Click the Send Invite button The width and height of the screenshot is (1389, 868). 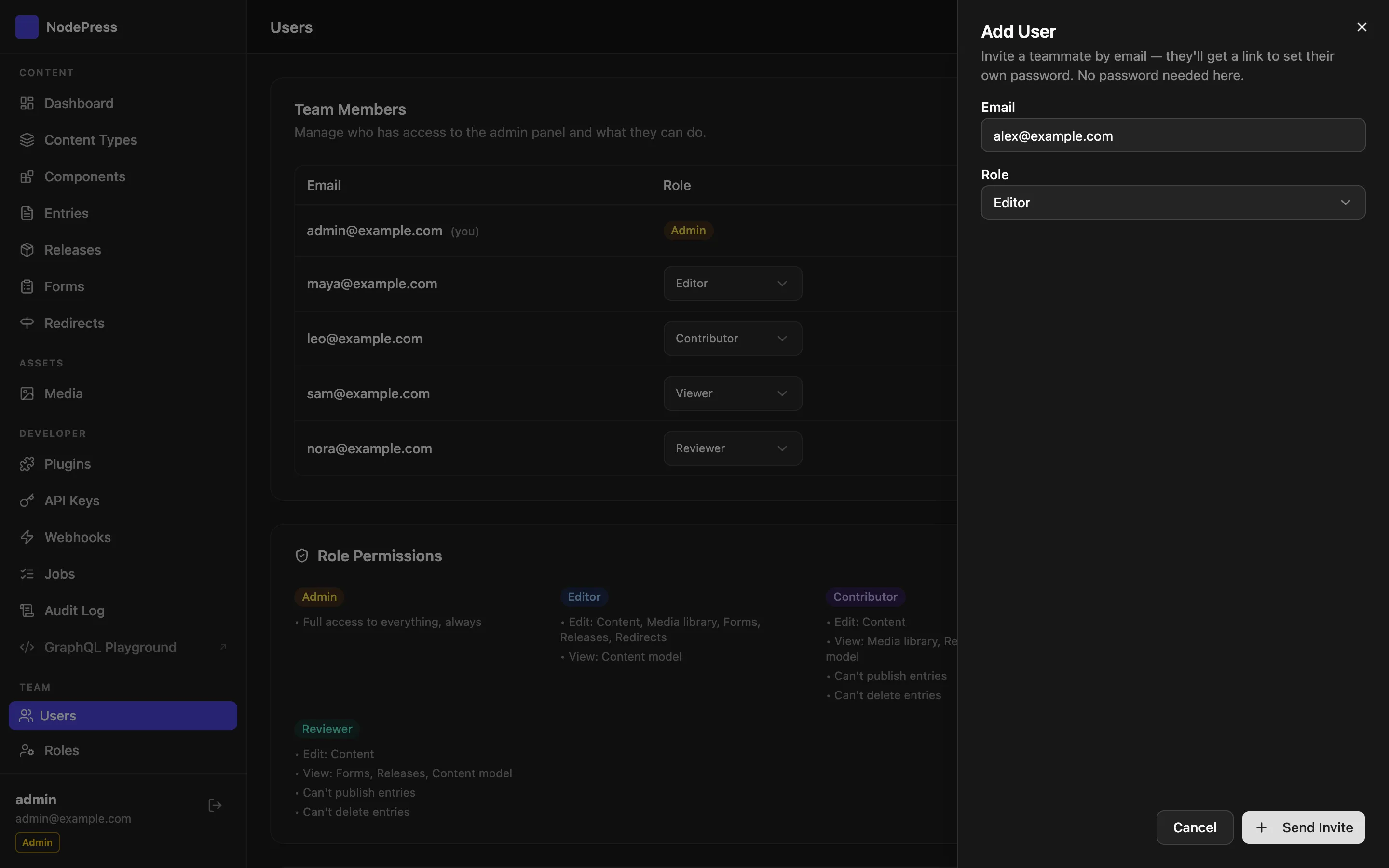coord(1303,827)
